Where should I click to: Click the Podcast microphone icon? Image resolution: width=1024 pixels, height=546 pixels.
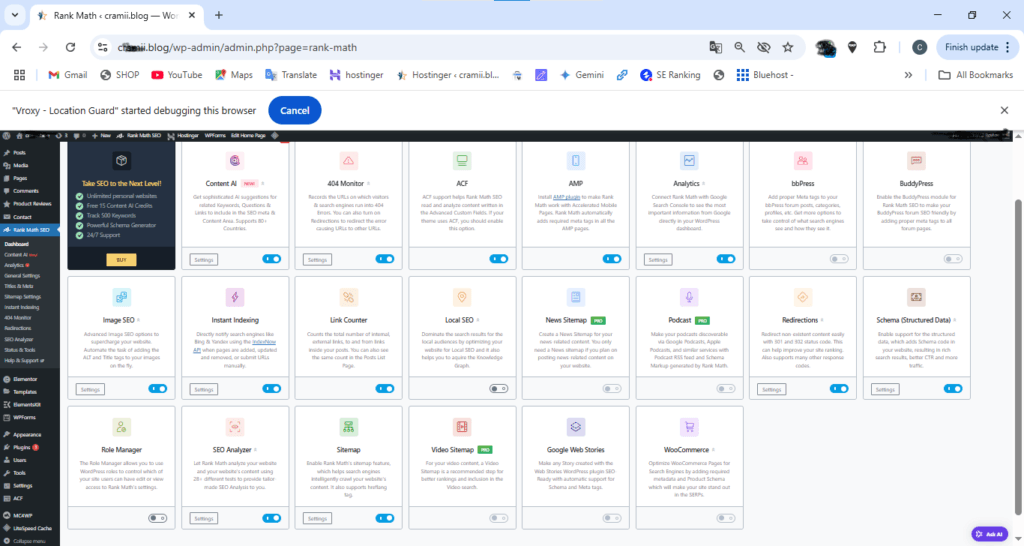(689, 297)
